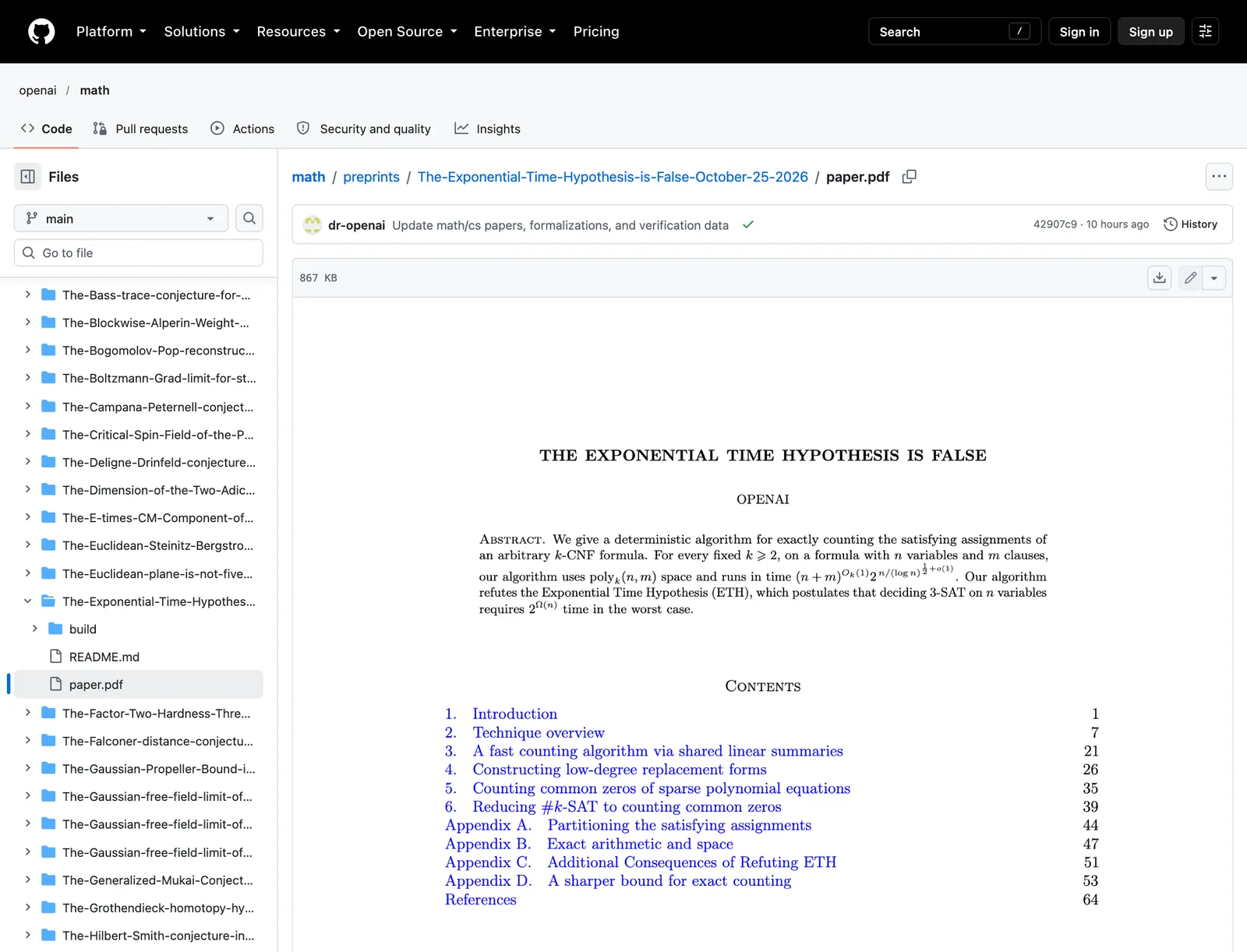Click the Sign in button

point(1079,32)
